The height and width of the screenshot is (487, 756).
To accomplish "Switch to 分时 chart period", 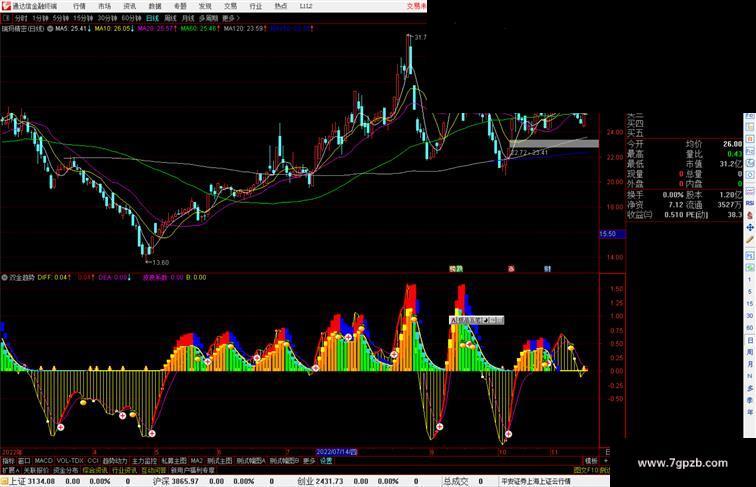I will pos(21,18).
